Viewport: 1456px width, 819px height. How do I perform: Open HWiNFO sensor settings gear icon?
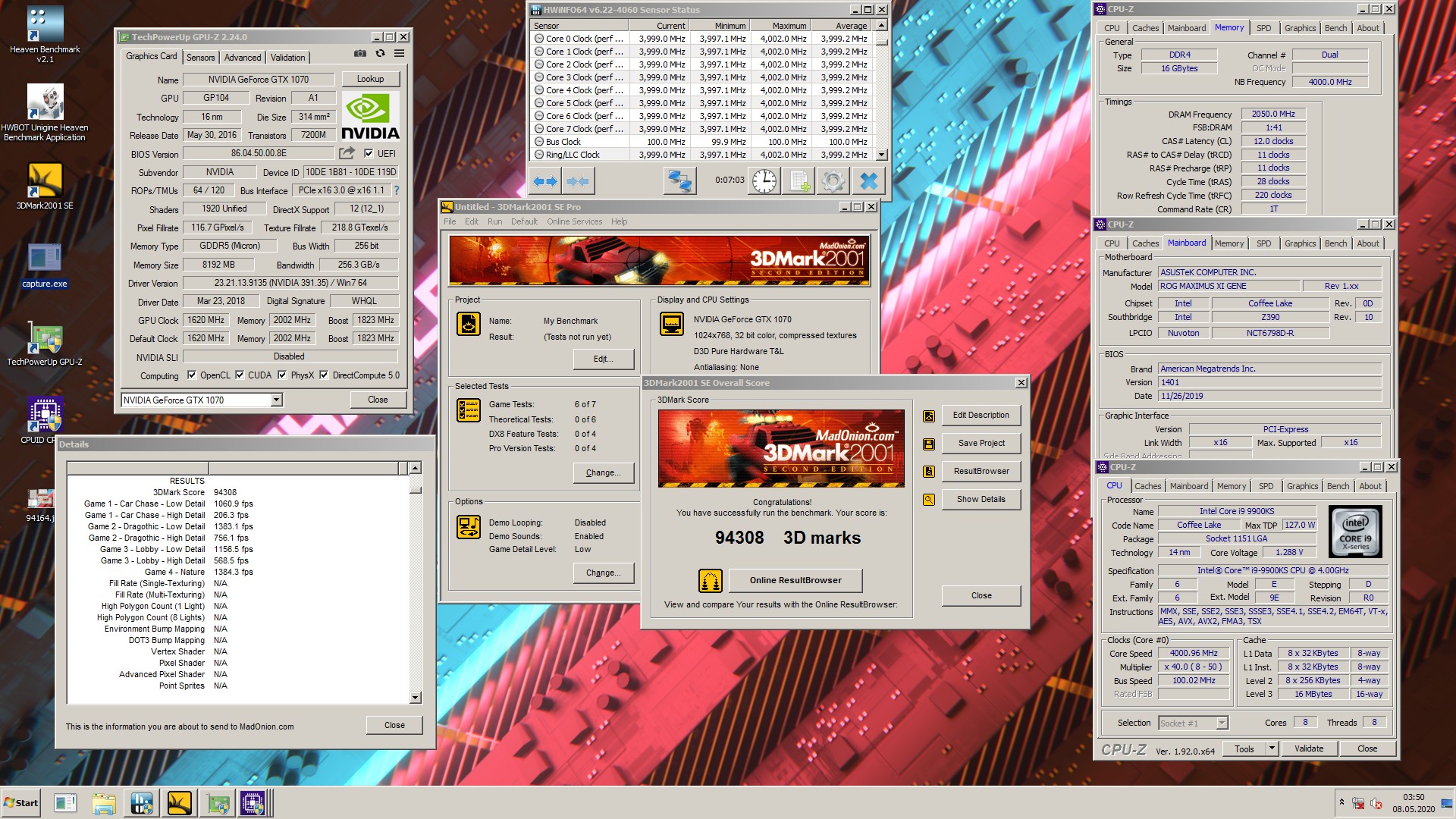pos(833,181)
